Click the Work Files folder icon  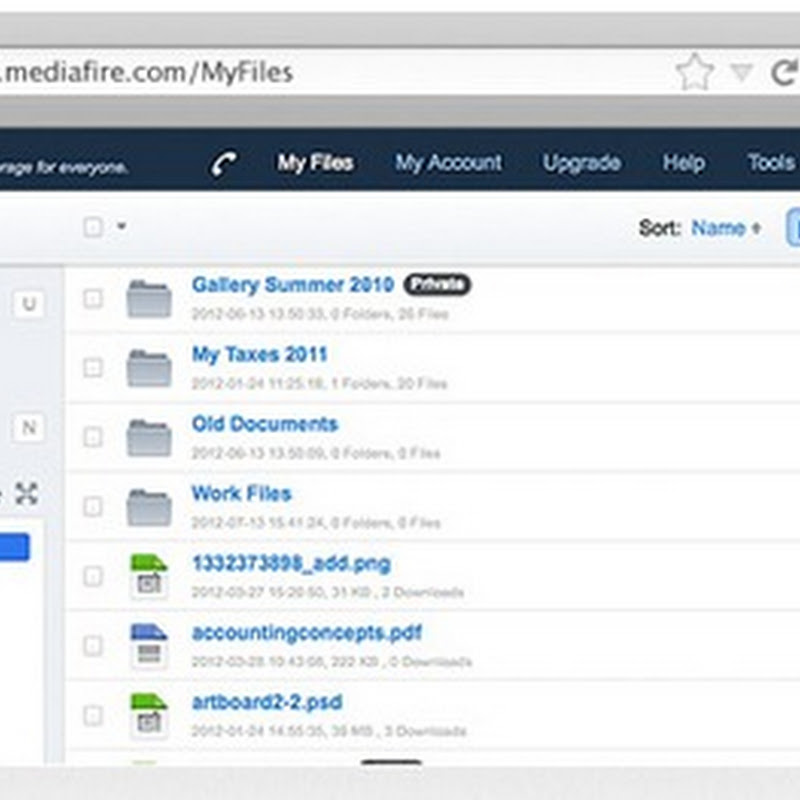149,507
